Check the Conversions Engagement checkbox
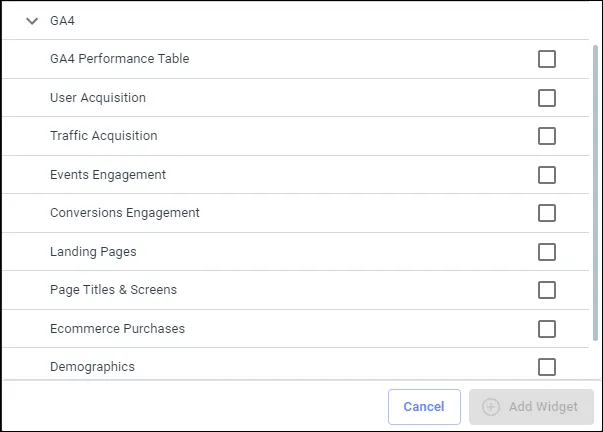The height and width of the screenshot is (432, 603). click(x=546, y=213)
